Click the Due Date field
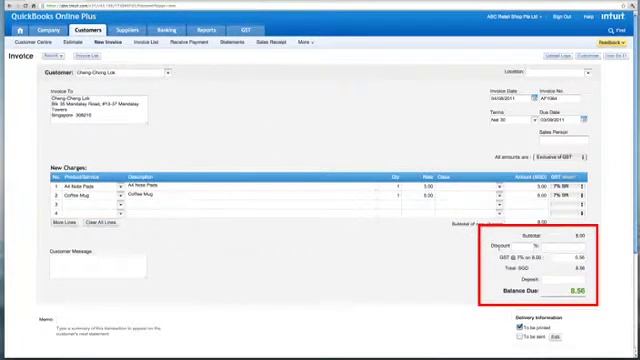 click(560, 120)
